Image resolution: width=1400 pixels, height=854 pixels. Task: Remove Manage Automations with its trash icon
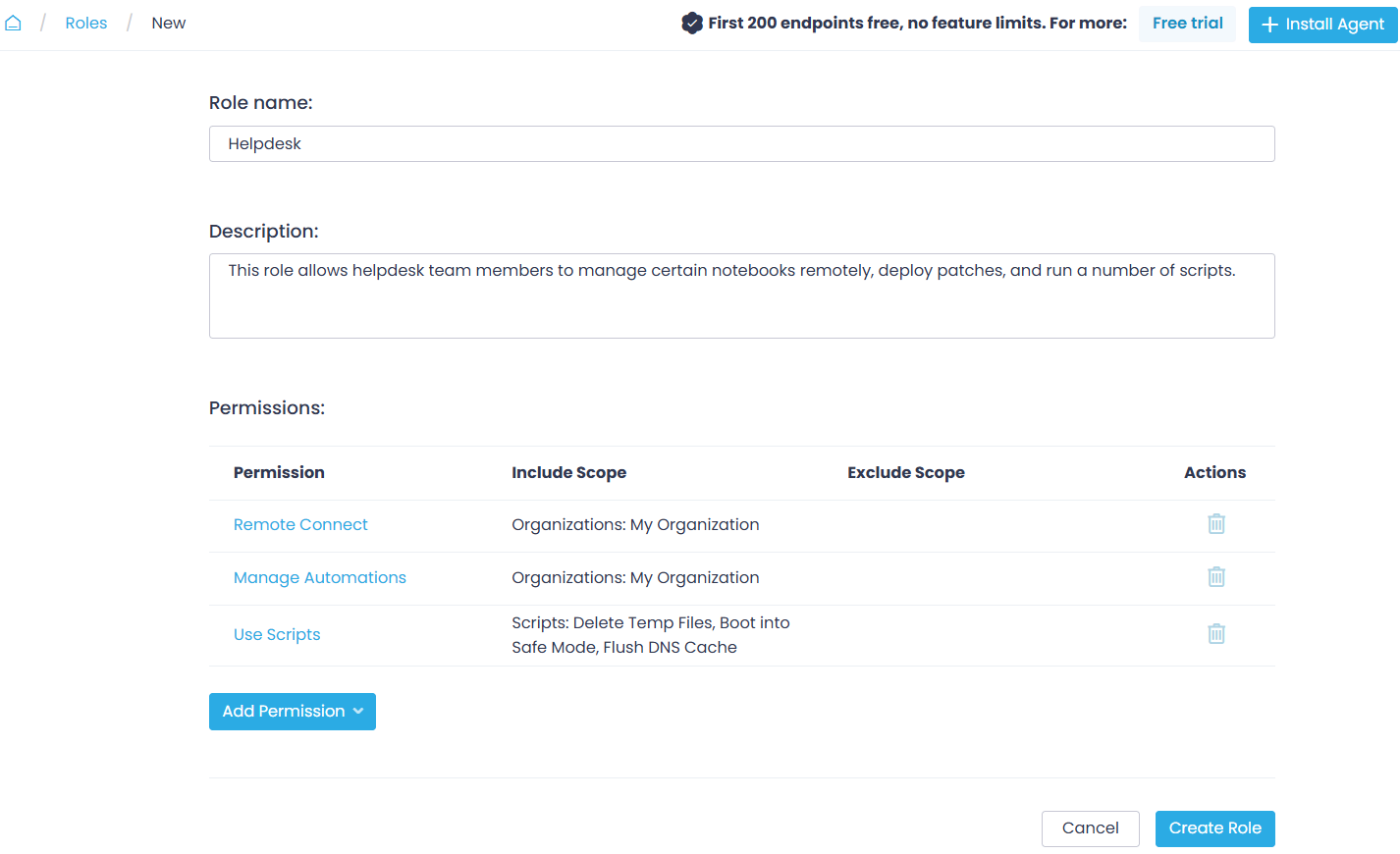pyautogui.click(x=1215, y=577)
